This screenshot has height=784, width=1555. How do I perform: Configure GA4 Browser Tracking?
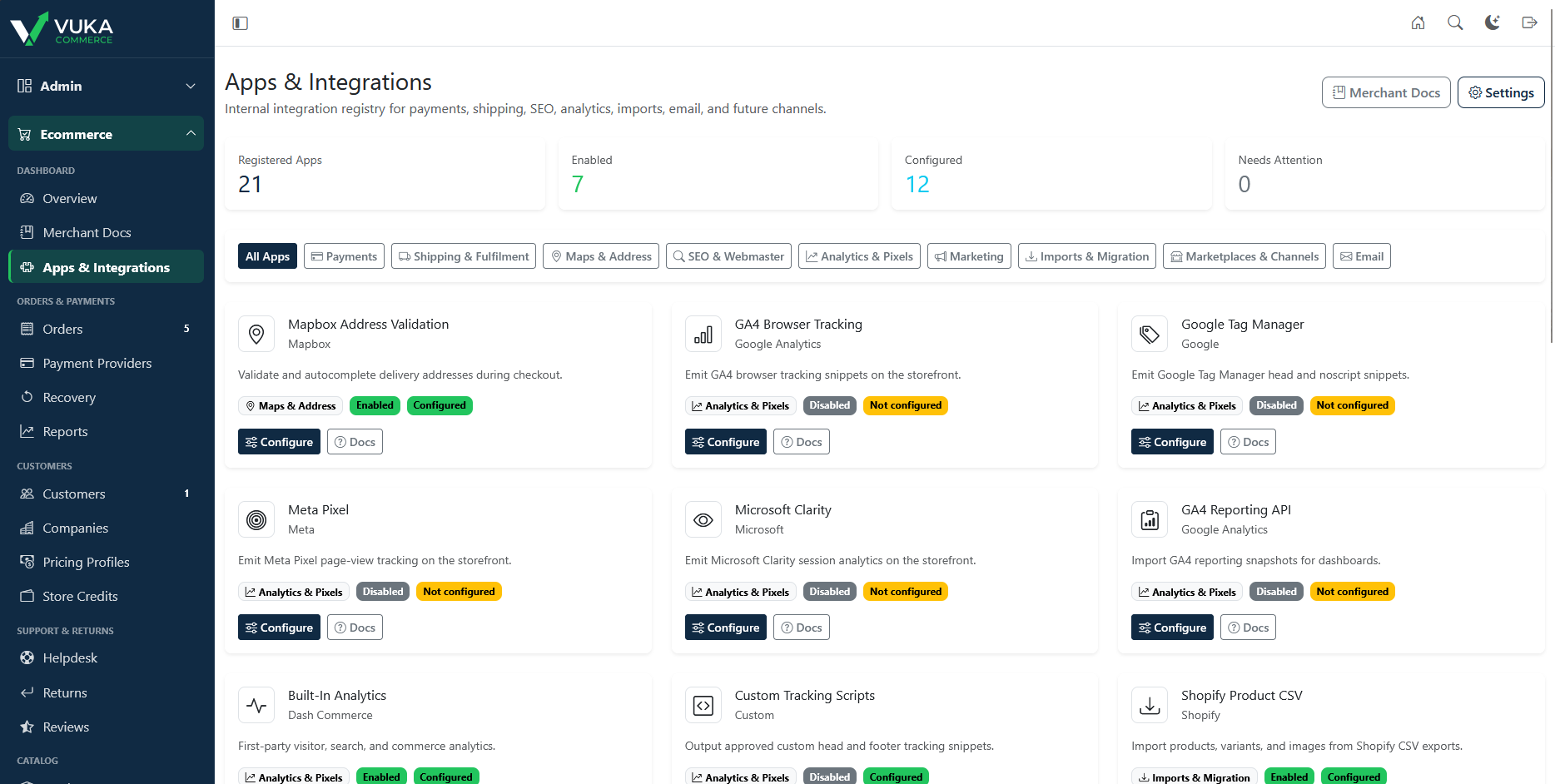point(726,442)
